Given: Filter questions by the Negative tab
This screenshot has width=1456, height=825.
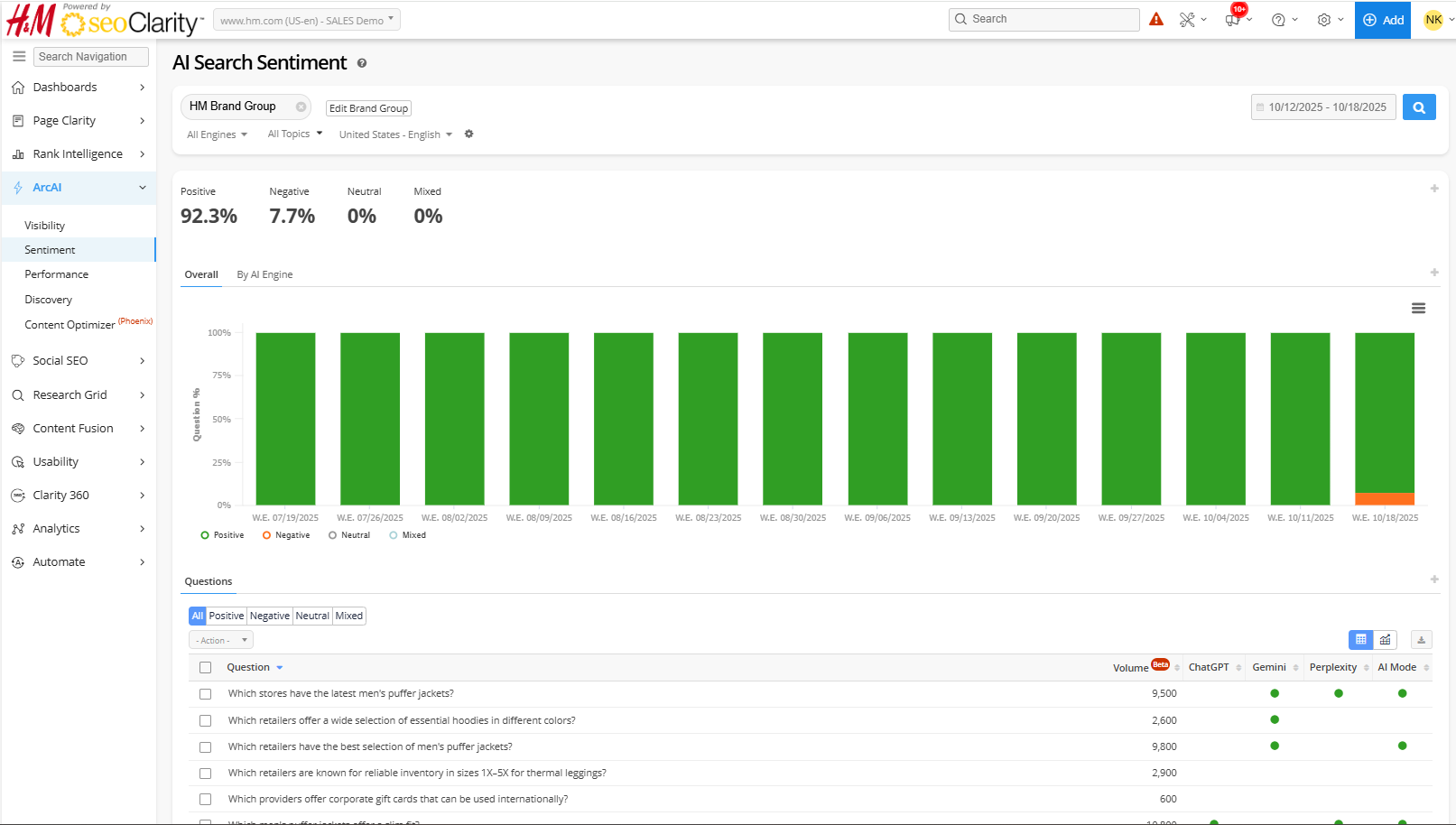Looking at the screenshot, I should (x=269, y=616).
